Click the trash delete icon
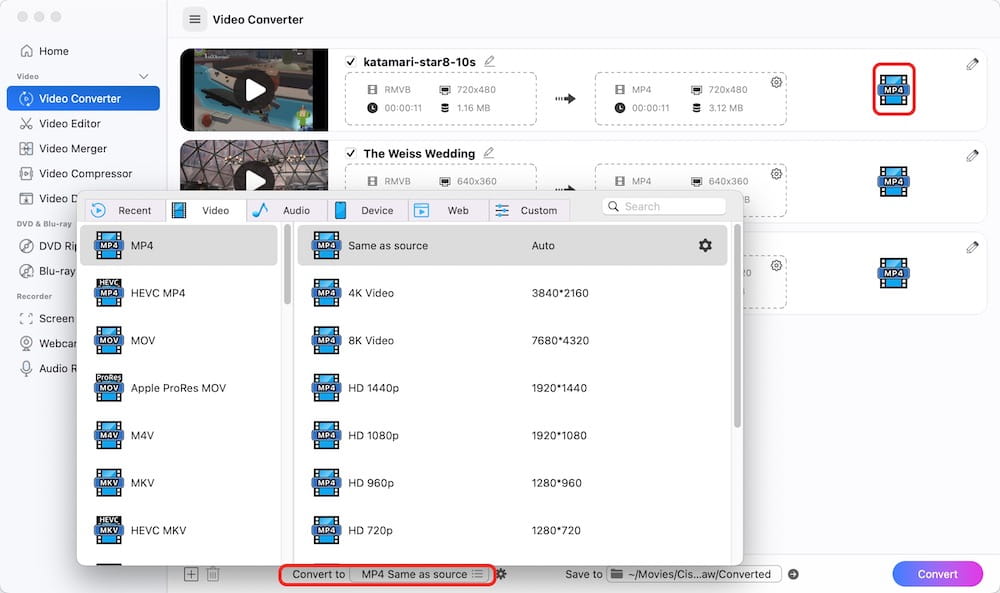The width and height of the screenshot is (1000, 593). click(x=213, y=575)
